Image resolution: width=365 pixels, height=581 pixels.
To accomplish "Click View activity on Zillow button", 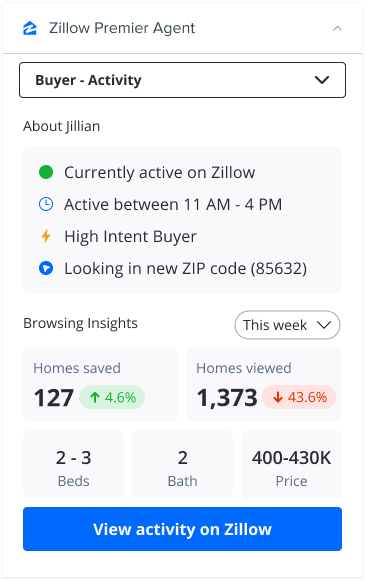I will tap(182, 529).
